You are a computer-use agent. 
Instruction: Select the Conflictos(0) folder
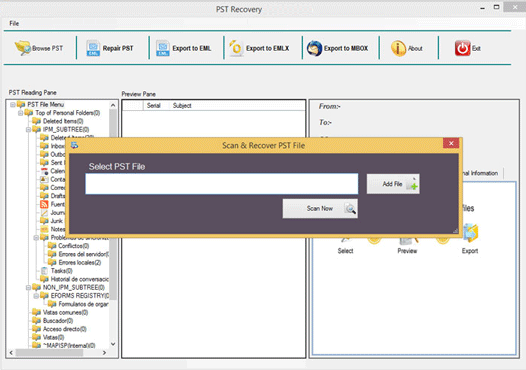pyautogui.click(x=73, y=246)
